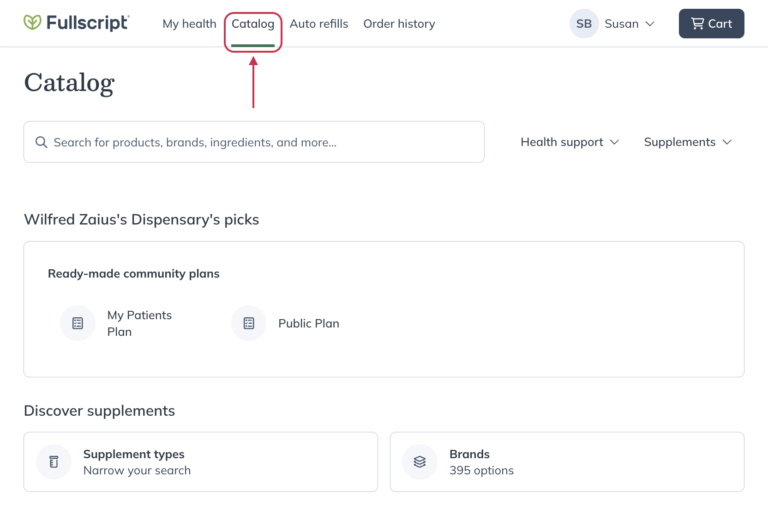Image resolution: width=768 pixels, height=509 pixels.
Task: Expand the Susan account menu chevron
Action: [x=650, y=24]
